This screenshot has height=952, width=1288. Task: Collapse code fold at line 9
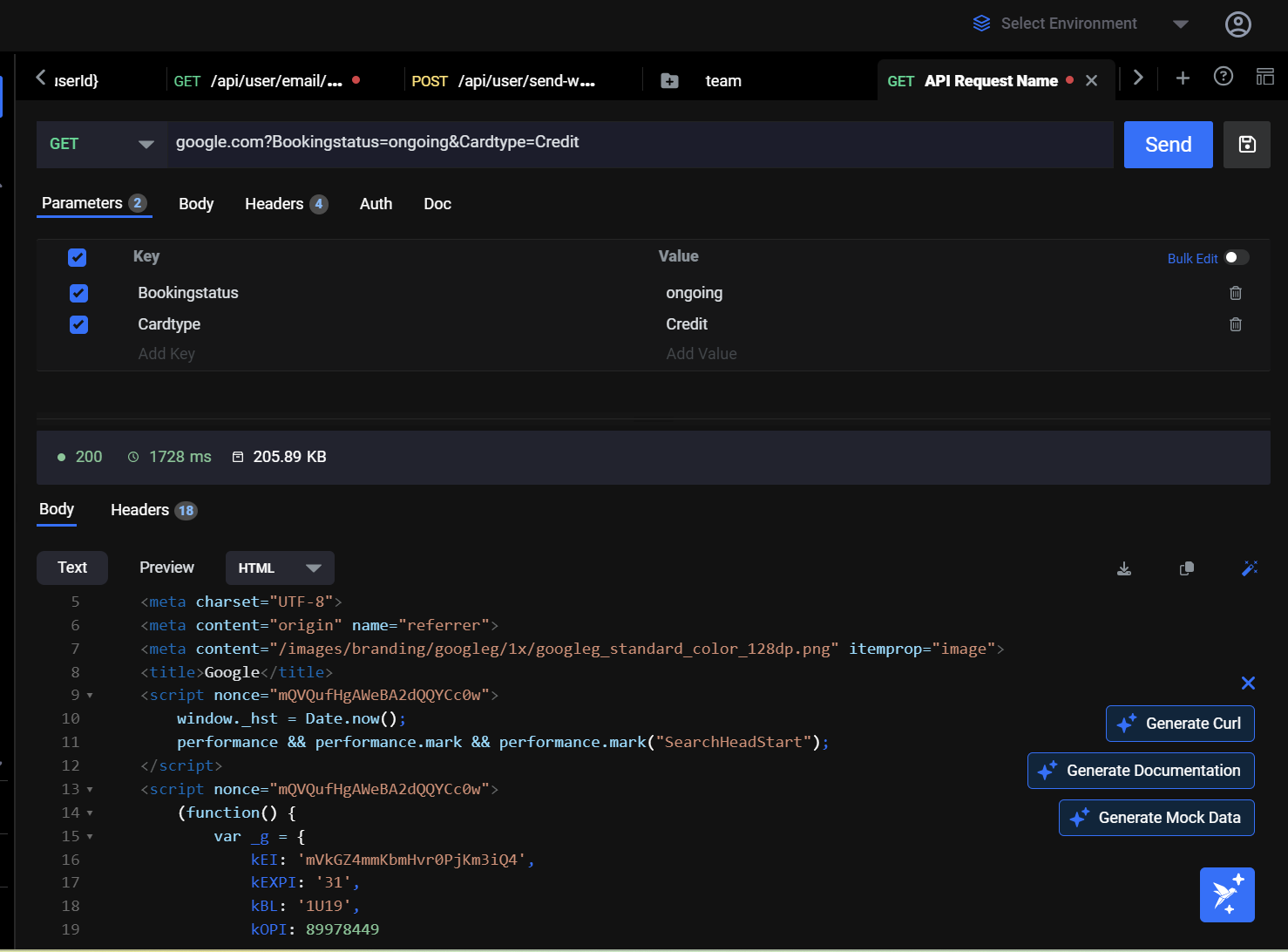click(90, 696)
